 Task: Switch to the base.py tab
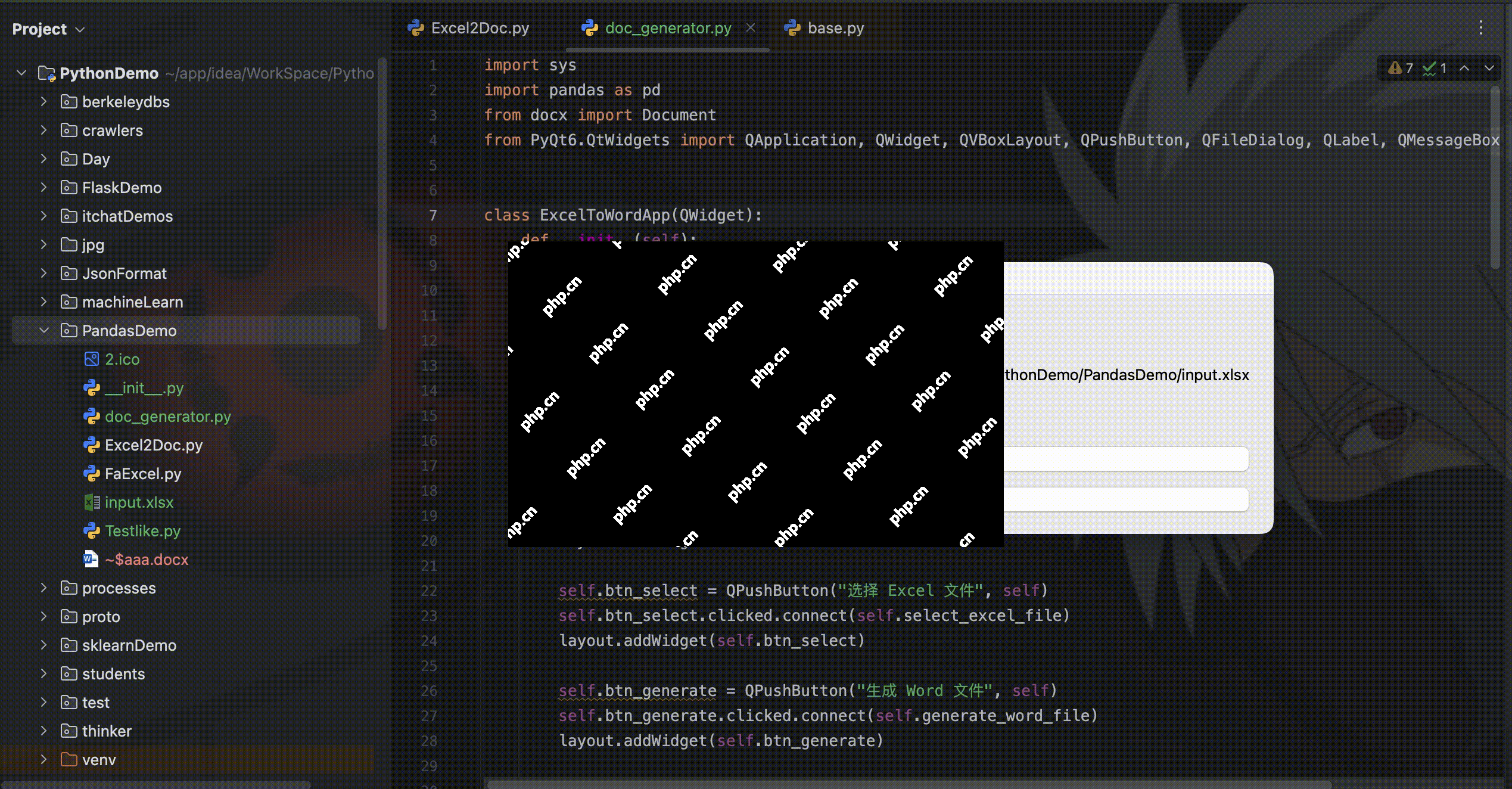pyautogui.click(x=824, y=28)
